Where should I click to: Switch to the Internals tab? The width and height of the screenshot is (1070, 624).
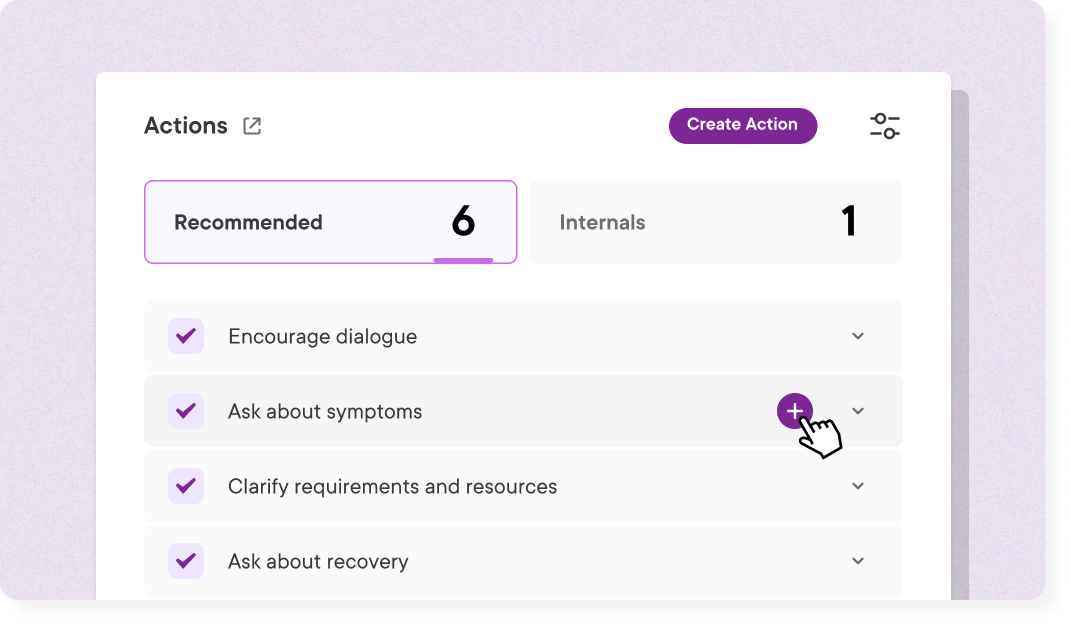[x=715, y=222]
